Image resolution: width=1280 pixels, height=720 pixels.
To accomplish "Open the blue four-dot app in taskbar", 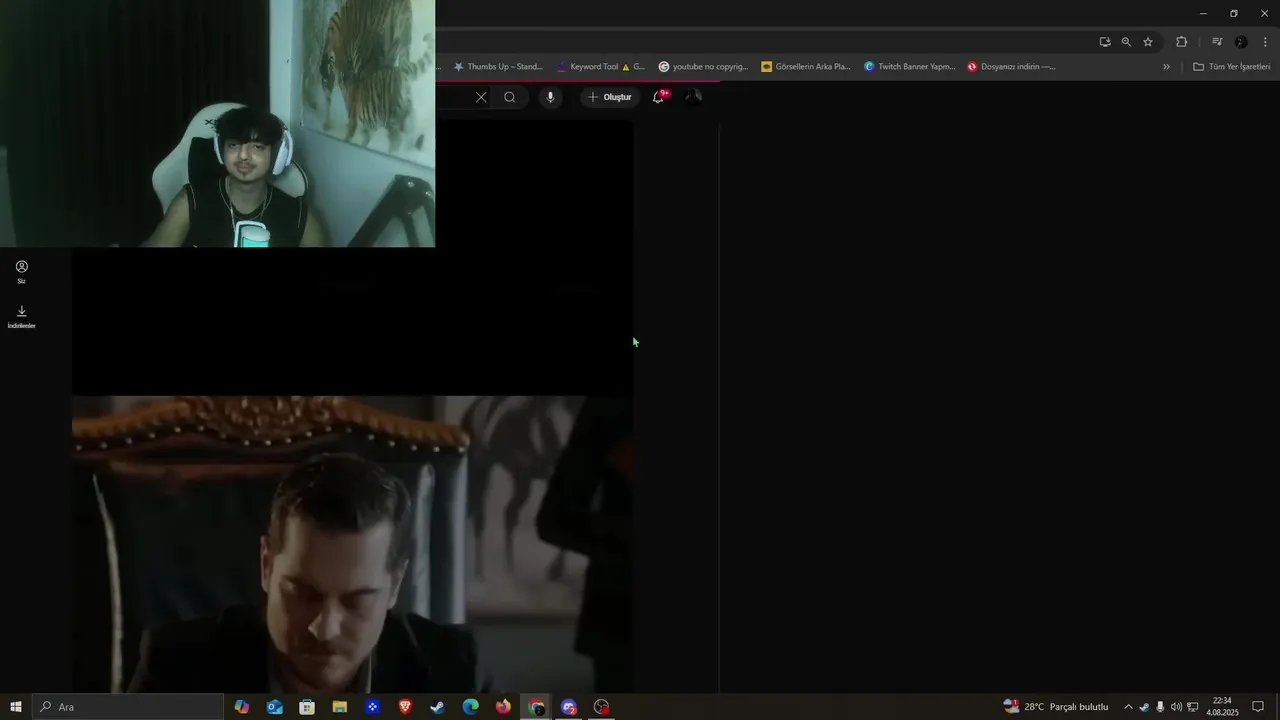I will point(372,707).
